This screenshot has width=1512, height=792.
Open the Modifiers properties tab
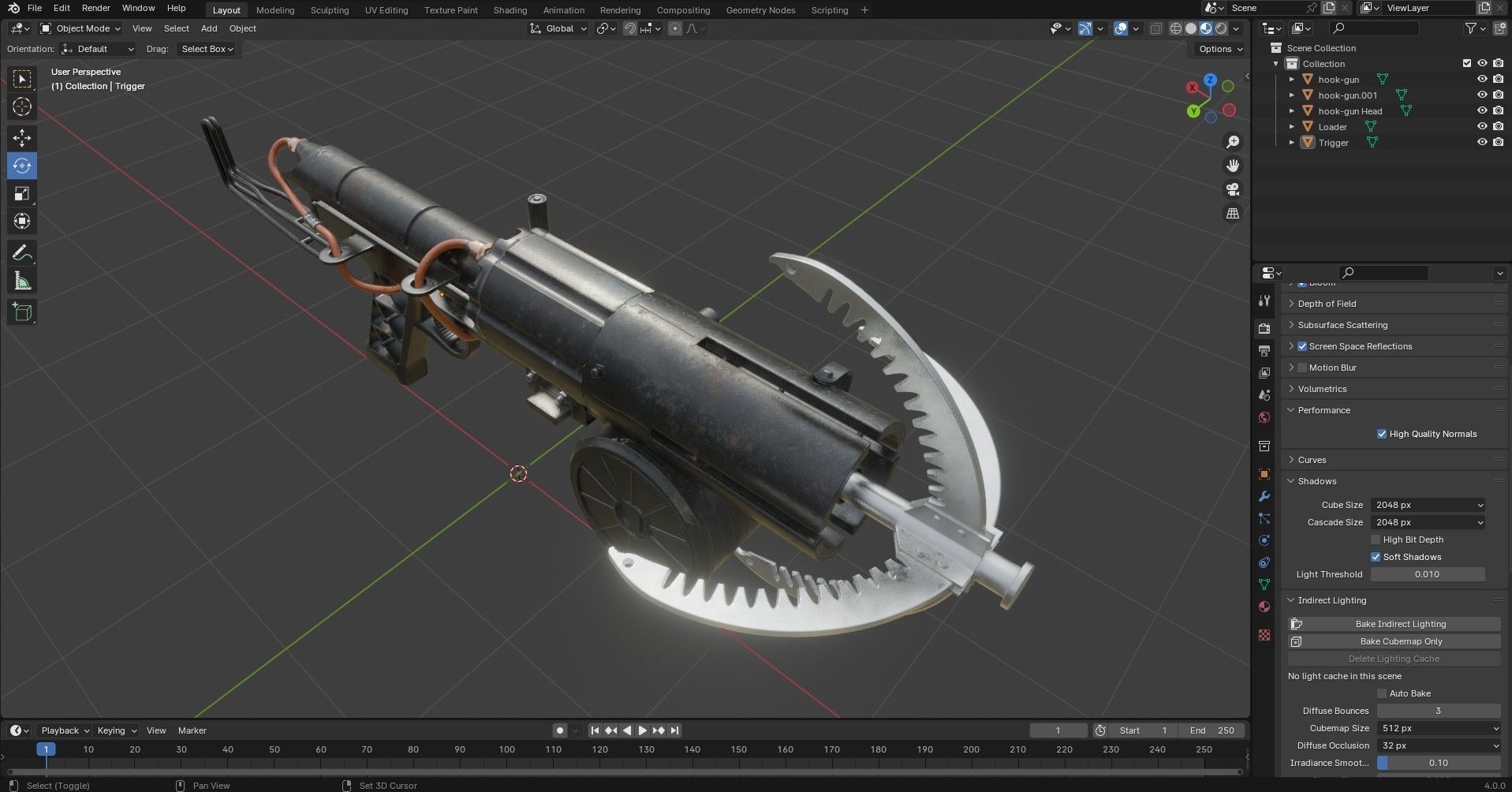coord(1264,496)
